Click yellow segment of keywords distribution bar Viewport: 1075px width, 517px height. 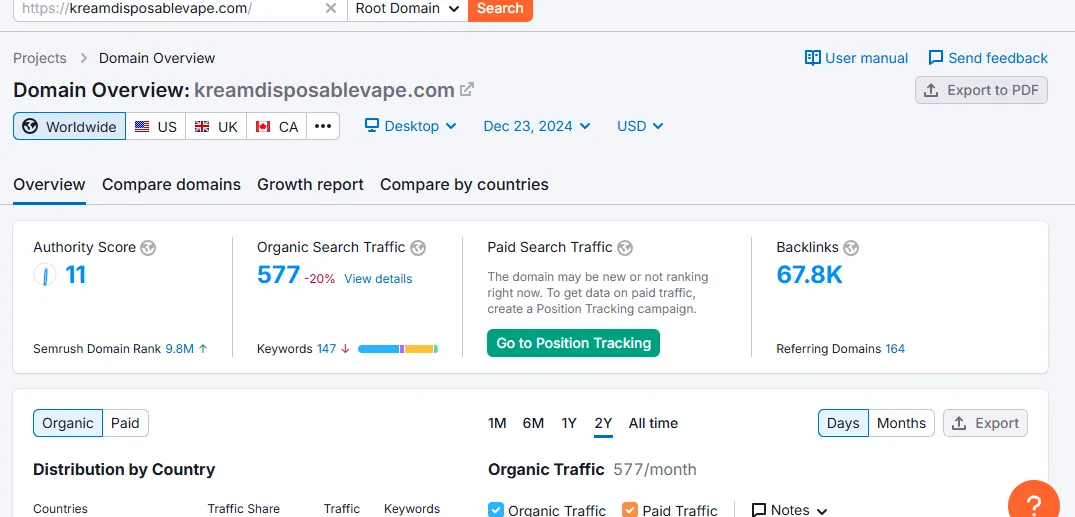click(x=419, y=349)
